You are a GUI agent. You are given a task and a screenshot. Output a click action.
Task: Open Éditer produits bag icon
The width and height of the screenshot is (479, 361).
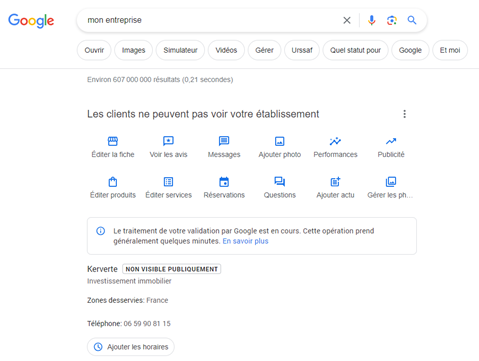[x=113, y=182]
